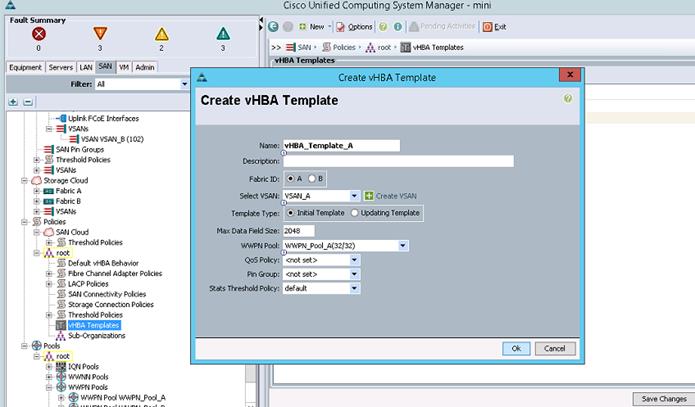Switch to the SAN tab
The image size is (695, 407).
tap(105, 67)
